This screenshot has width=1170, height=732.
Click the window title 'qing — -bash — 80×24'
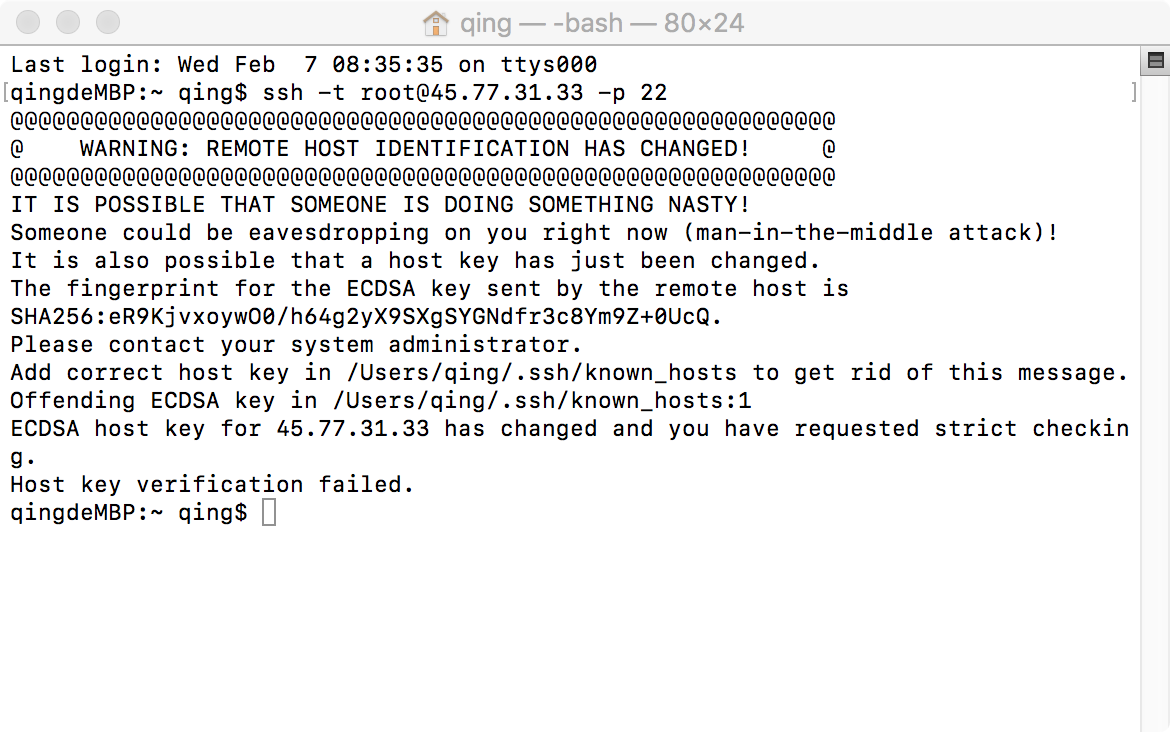click(x=601, y=23)
